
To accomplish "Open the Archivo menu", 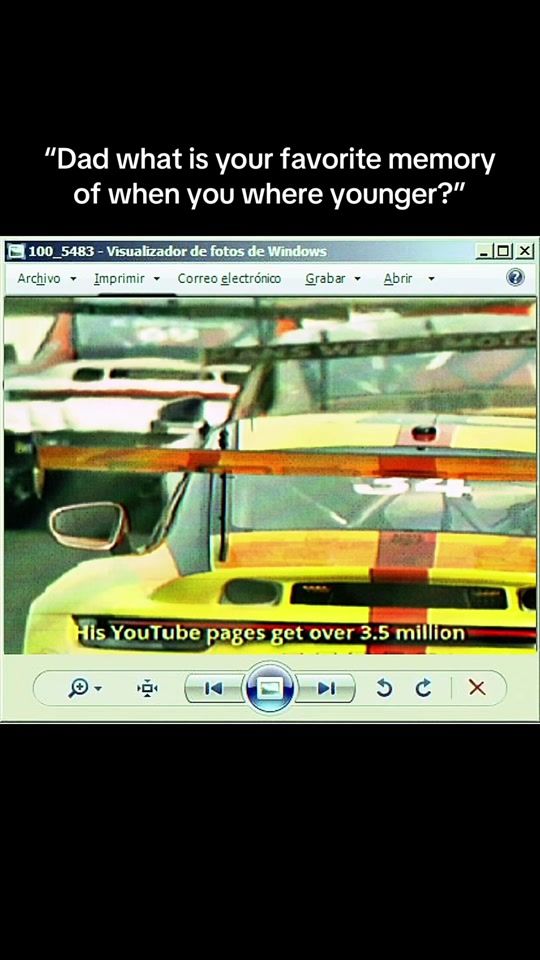I will click(x=47, y=279).
